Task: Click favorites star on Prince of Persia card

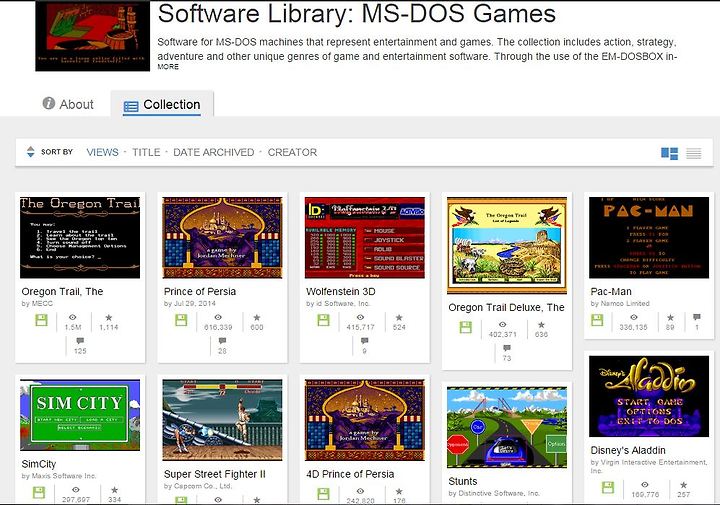Action: 257,317
